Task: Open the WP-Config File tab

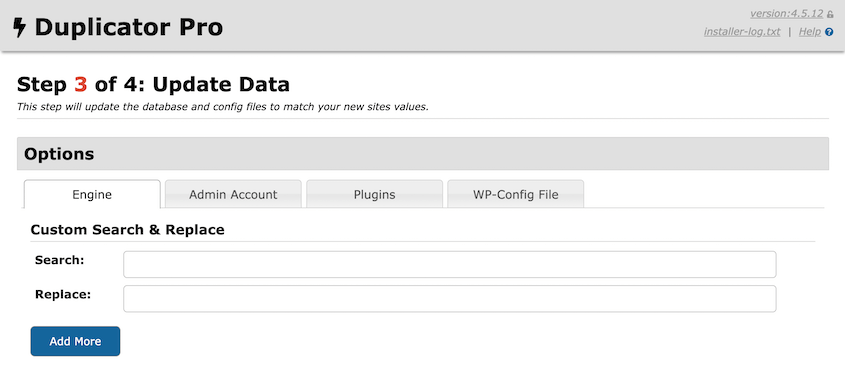Action: (x=516, y=195)
